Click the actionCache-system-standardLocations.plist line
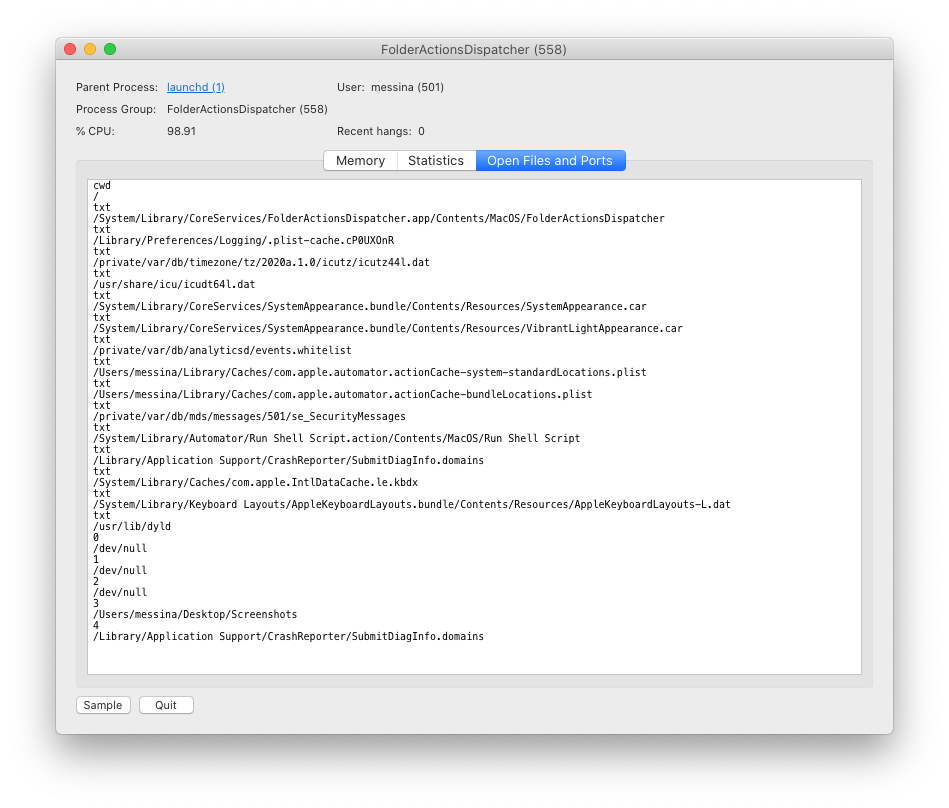This screenshot has width=949, height=808. click(x=369, y=372)
